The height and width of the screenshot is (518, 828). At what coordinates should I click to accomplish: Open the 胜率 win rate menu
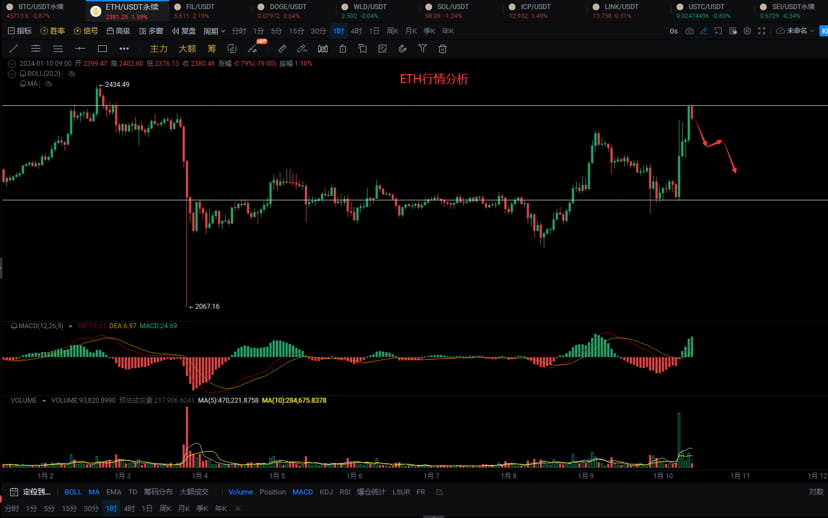(52, 31)
